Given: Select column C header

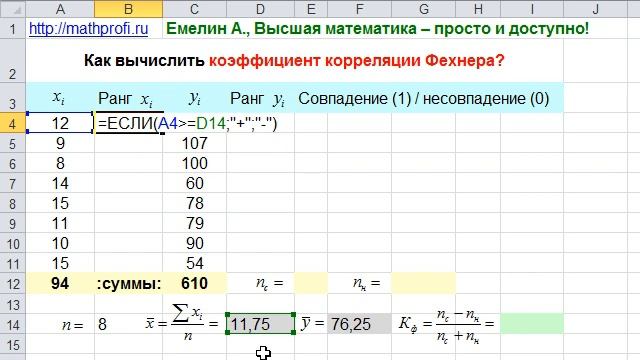Looking at the screenshot, I should pyautogui.click(x=194, y=9).
